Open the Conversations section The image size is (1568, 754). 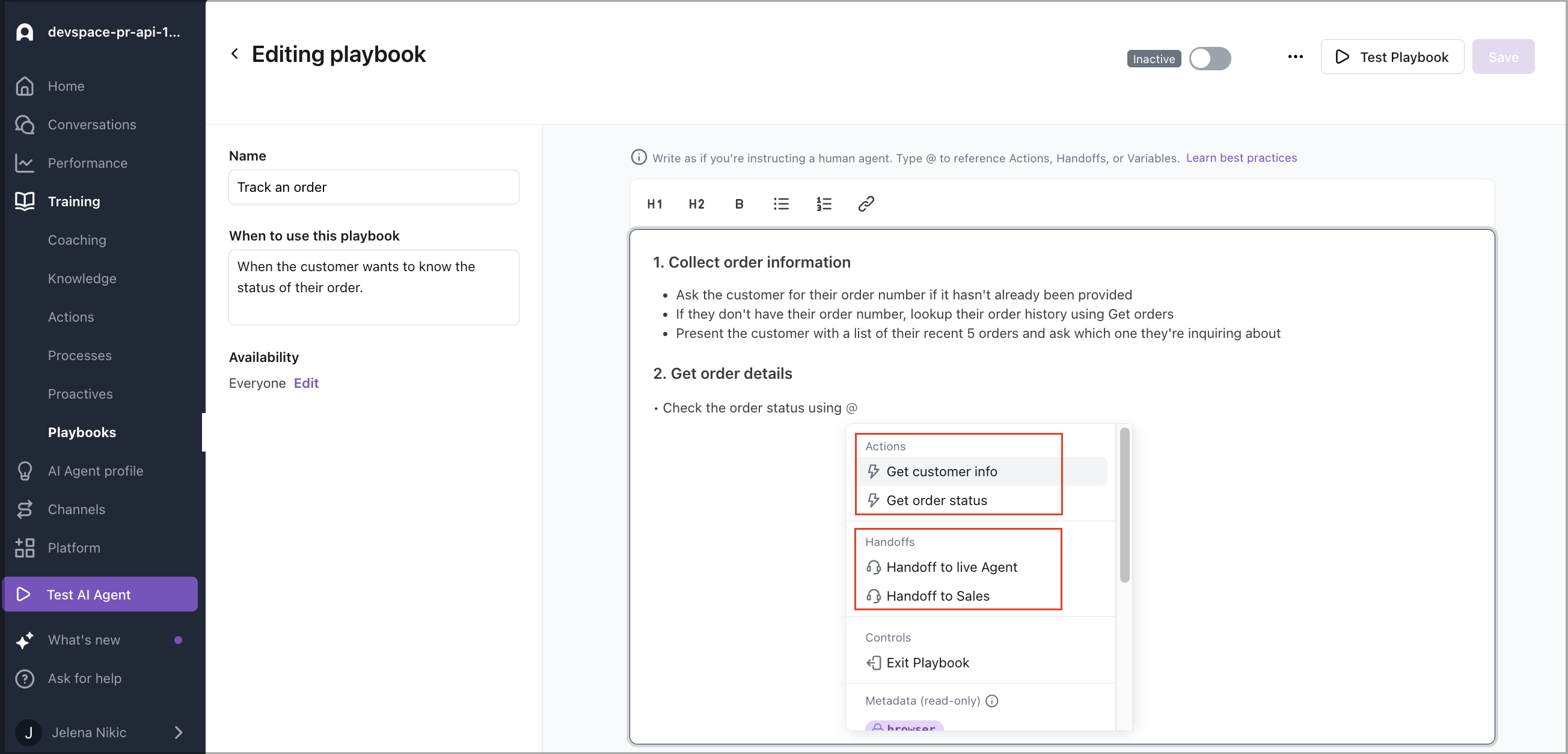[x=91, y=124]
